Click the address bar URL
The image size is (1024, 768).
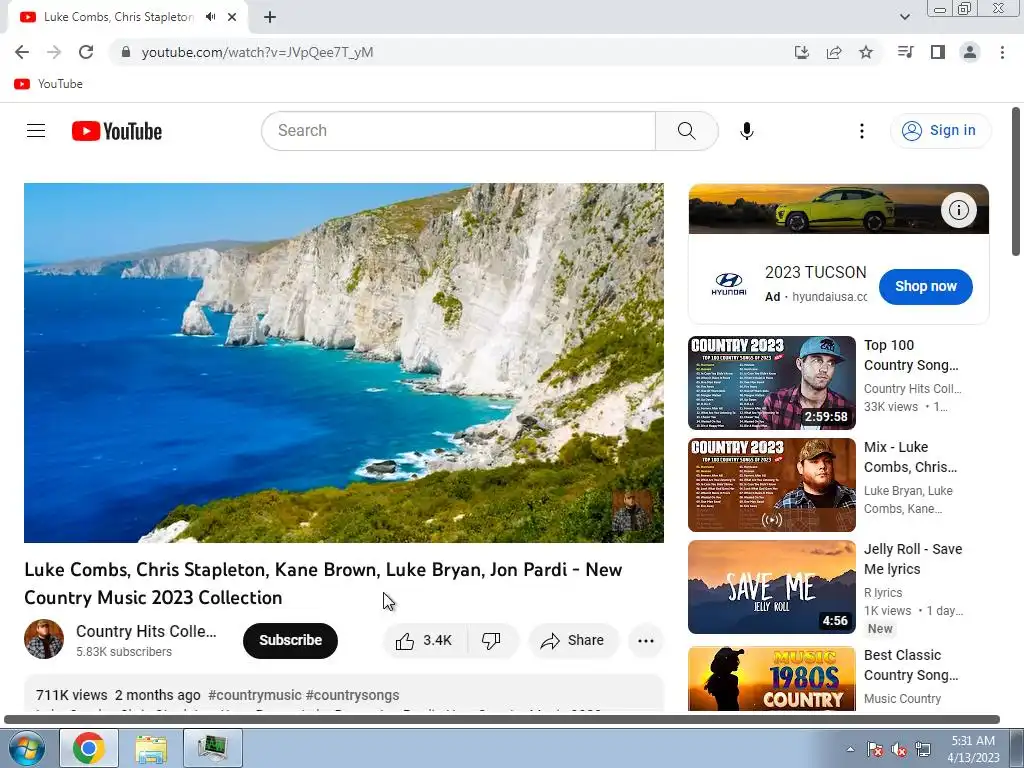pos(257,52)
